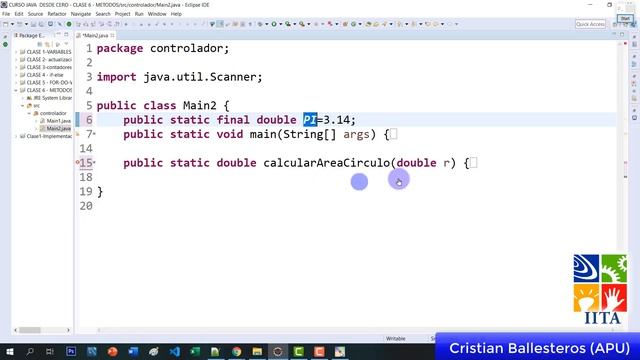This screenshot has width=640, height=360.
Task: Open the External Tools dropdown arrow
Action: 309,24
